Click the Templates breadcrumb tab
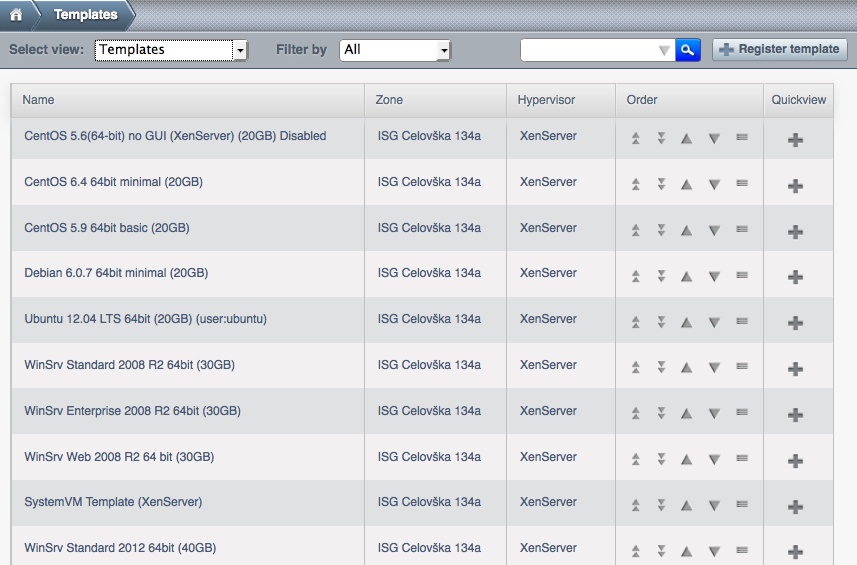This screenshot has width=857, height=565. click(x=85, y=15)
